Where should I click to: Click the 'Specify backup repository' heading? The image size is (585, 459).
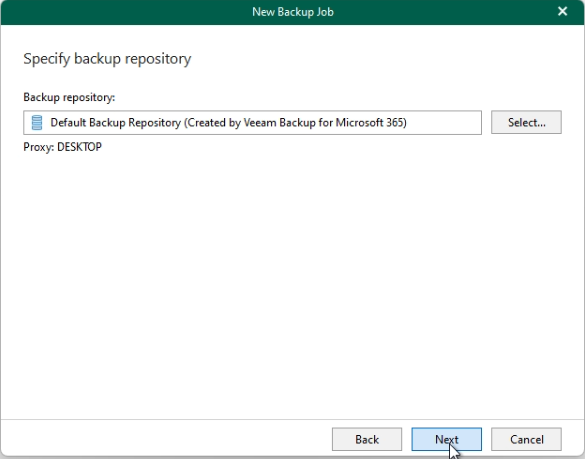pyautogui.click(x=107, y=59)
